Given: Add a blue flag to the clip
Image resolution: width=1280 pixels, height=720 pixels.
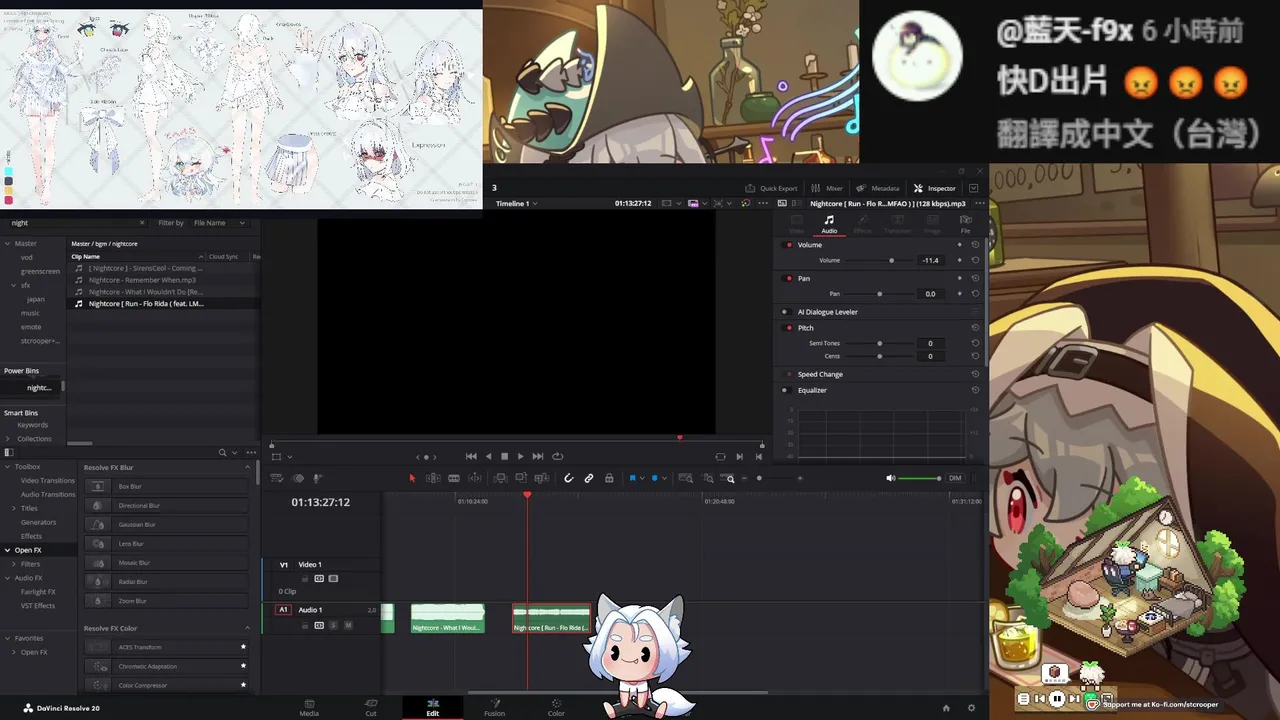Looking at the screenshot, I should coord(632,478).
